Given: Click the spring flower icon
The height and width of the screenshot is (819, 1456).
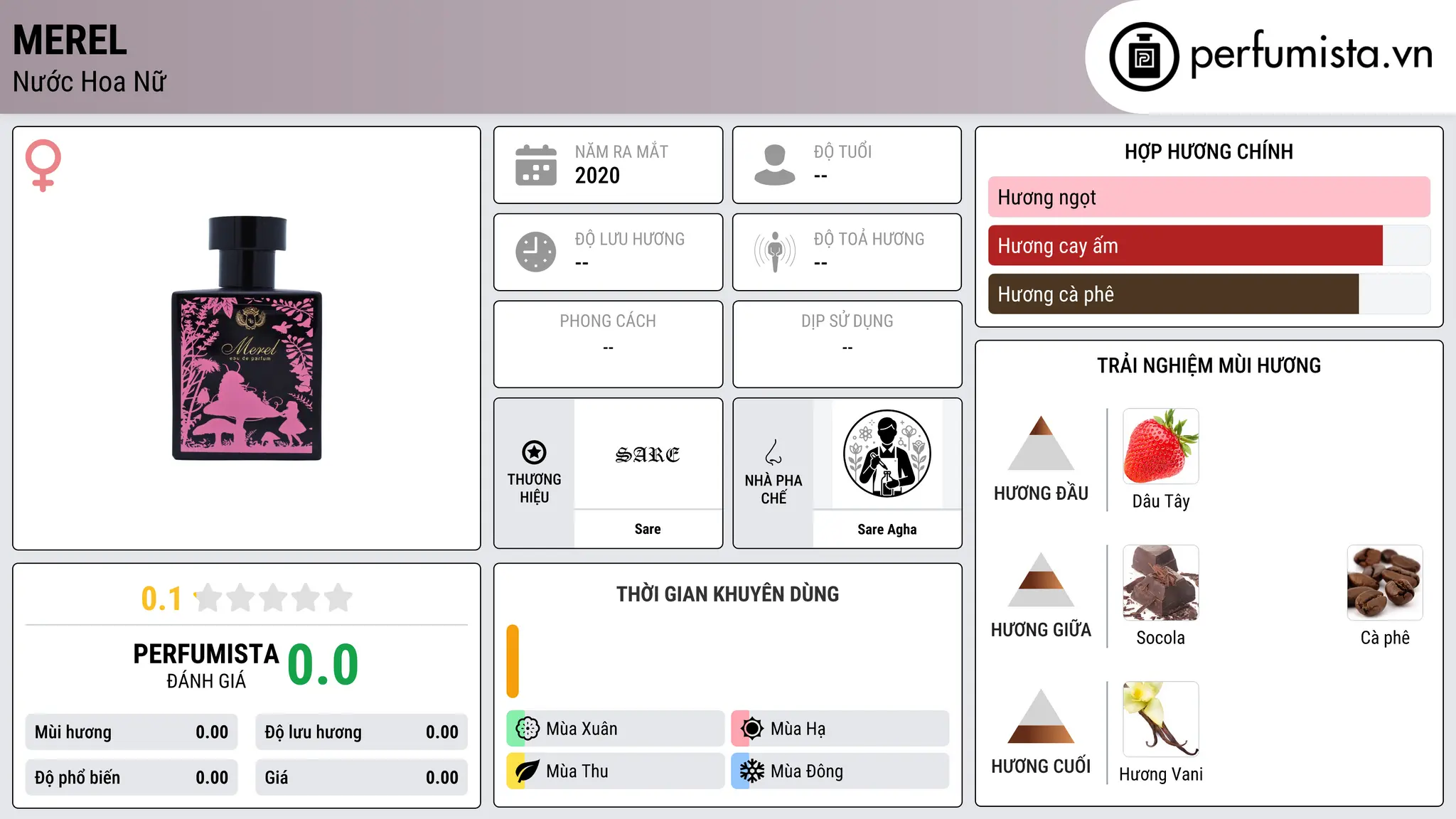Looking at the screenshot, I should click(528, 729).
